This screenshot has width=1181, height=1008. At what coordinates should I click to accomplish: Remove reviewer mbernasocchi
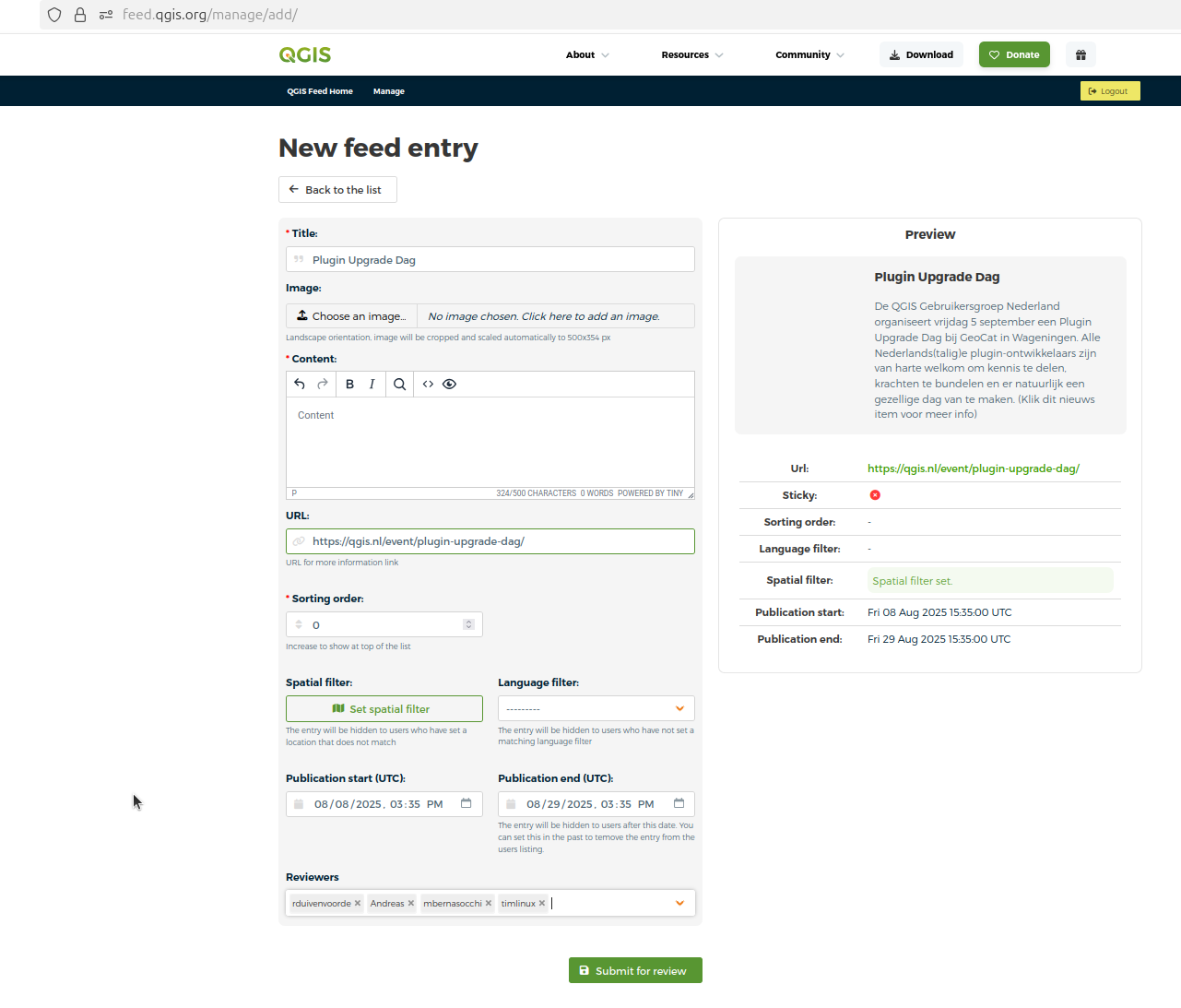click(x=489, y=903)
